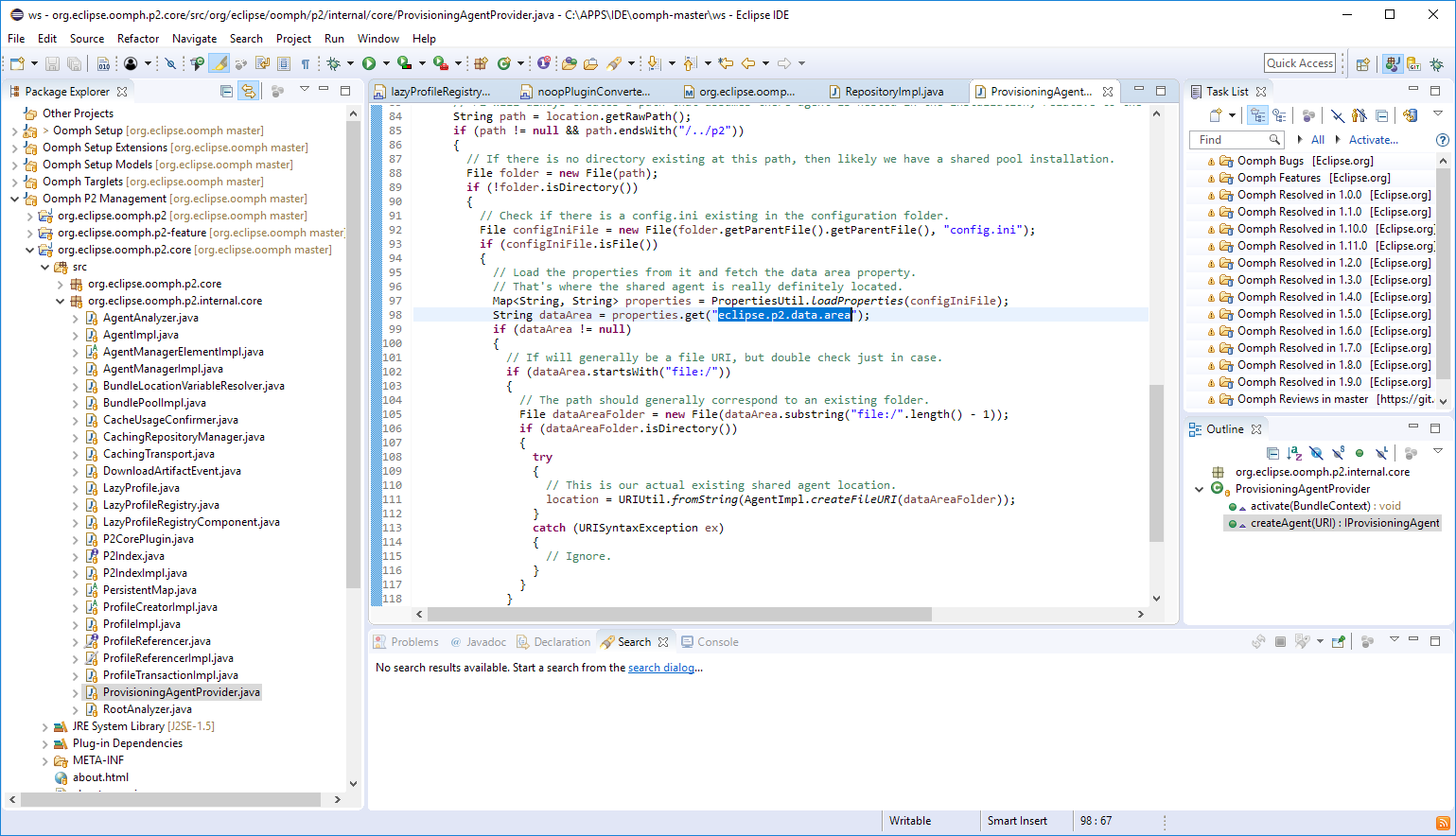Click the editor vertical scrollbar thumb
Viewport: 1456px width, 836px height.
(x=1156, y=463)
